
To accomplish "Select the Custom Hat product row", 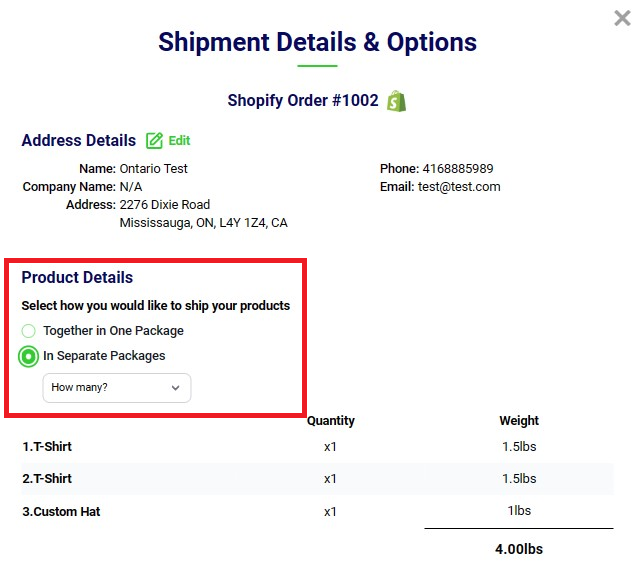I will 61,512.
